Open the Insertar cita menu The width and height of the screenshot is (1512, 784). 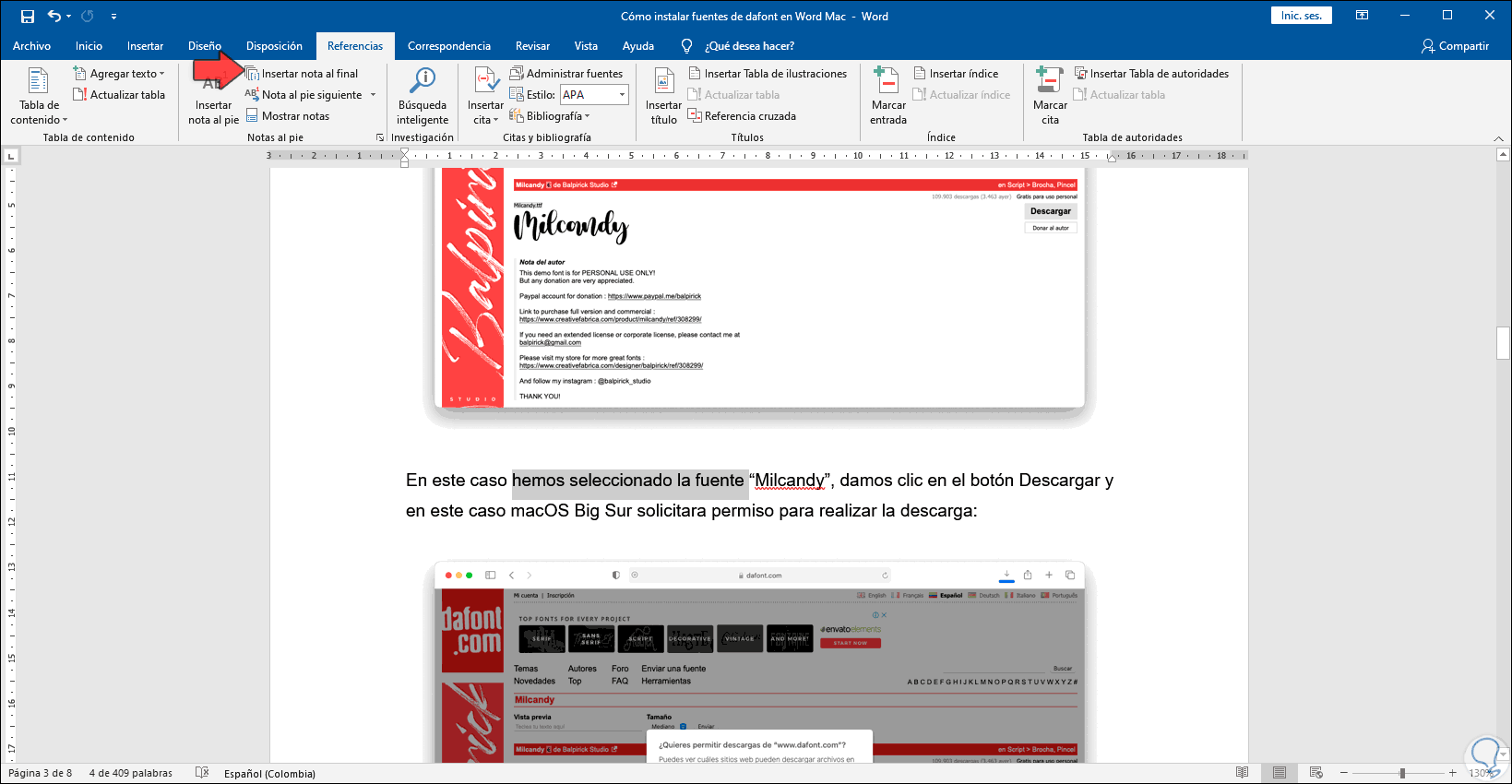485,96
